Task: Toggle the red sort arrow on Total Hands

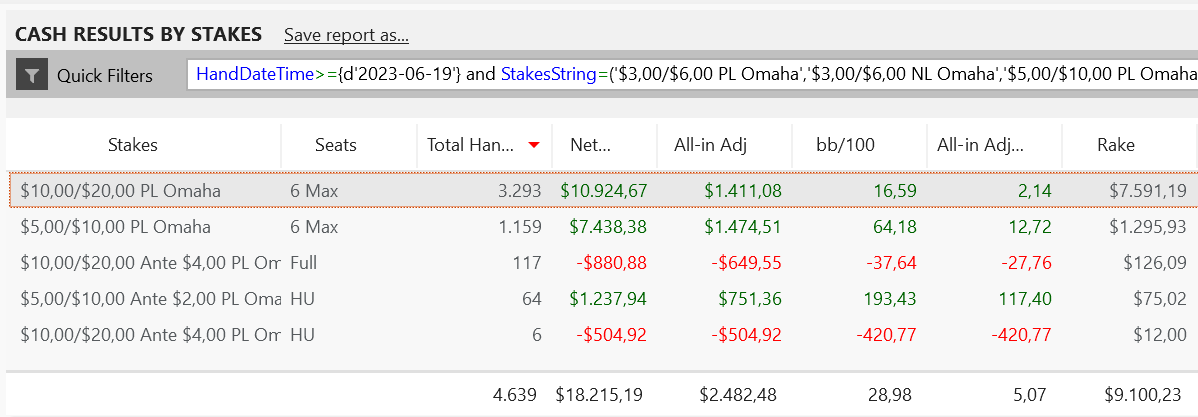Action: [x=534, y=145]
